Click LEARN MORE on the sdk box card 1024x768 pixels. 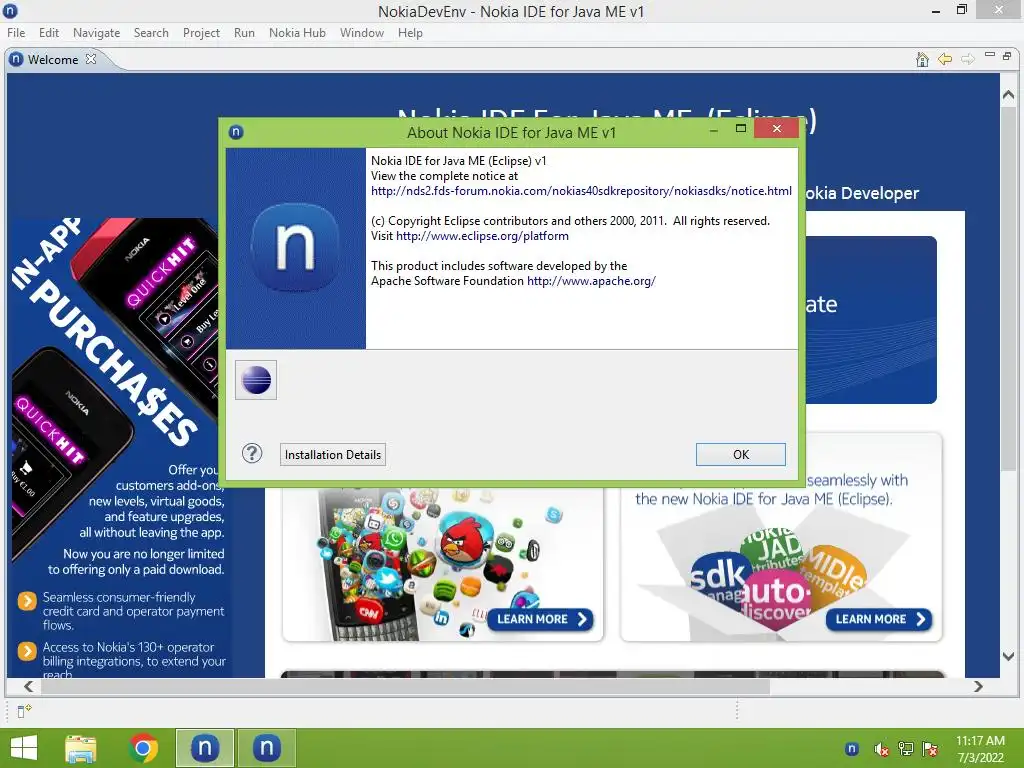tap(879, 619)
